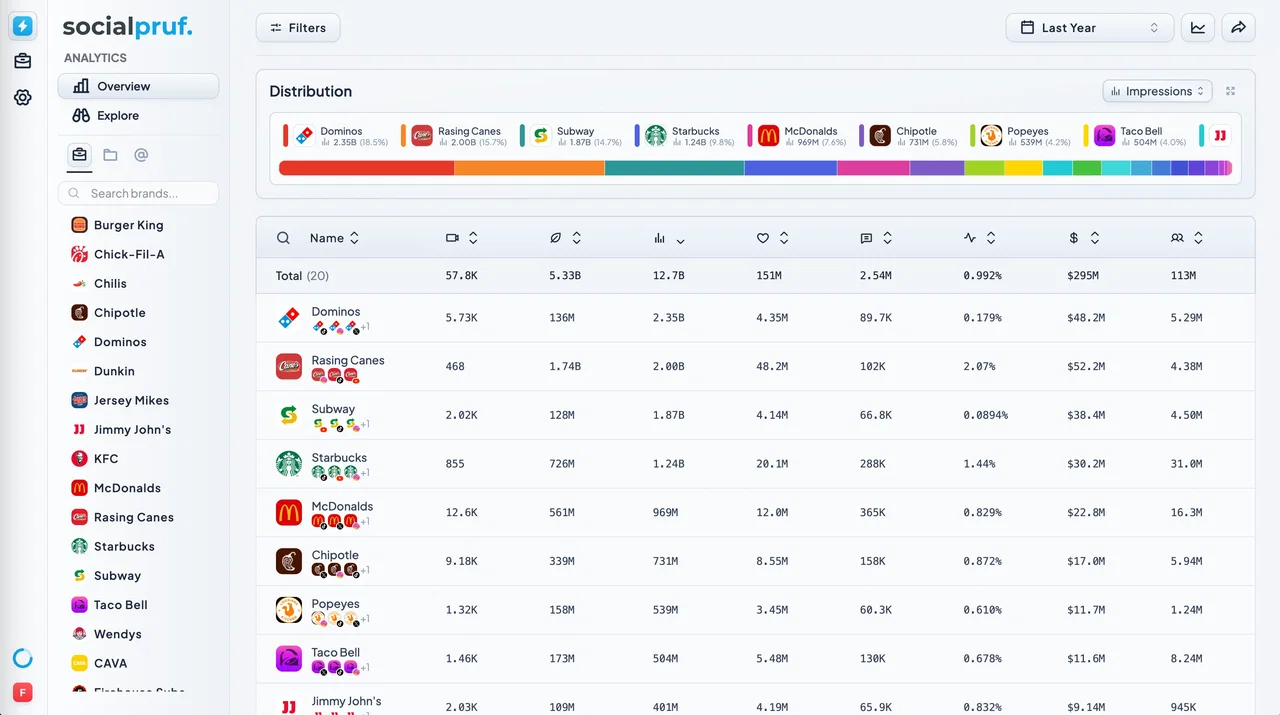The width and height of the screenshot is (1280, 715).
Task: Select the brands briefcase tab
Action: tap(79, 155)
